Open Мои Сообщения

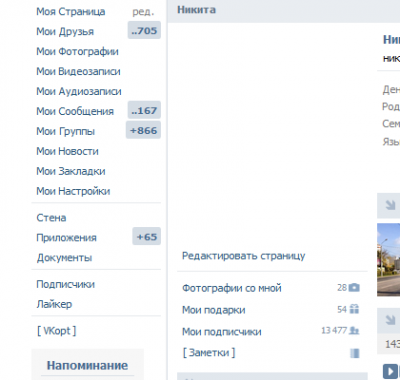[x=75, y=111]
